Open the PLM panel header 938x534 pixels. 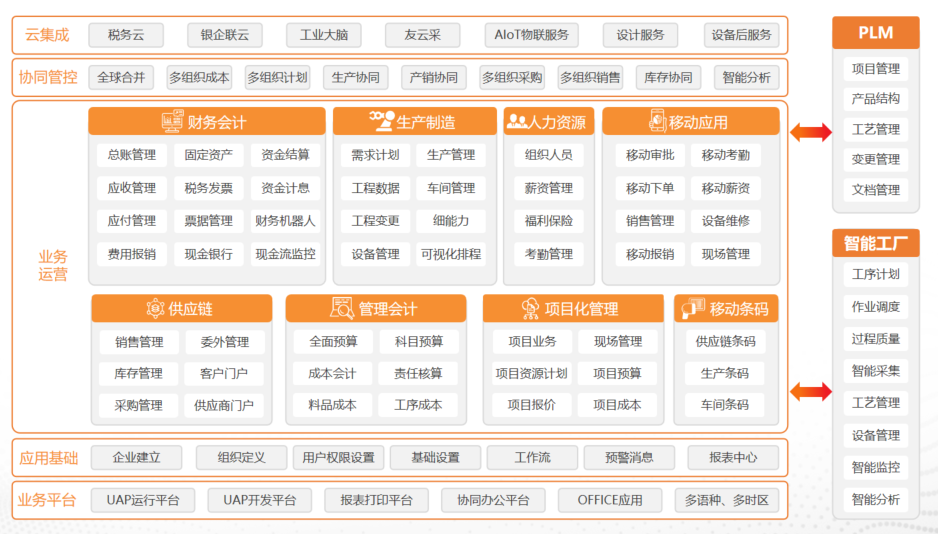point(875,33)
